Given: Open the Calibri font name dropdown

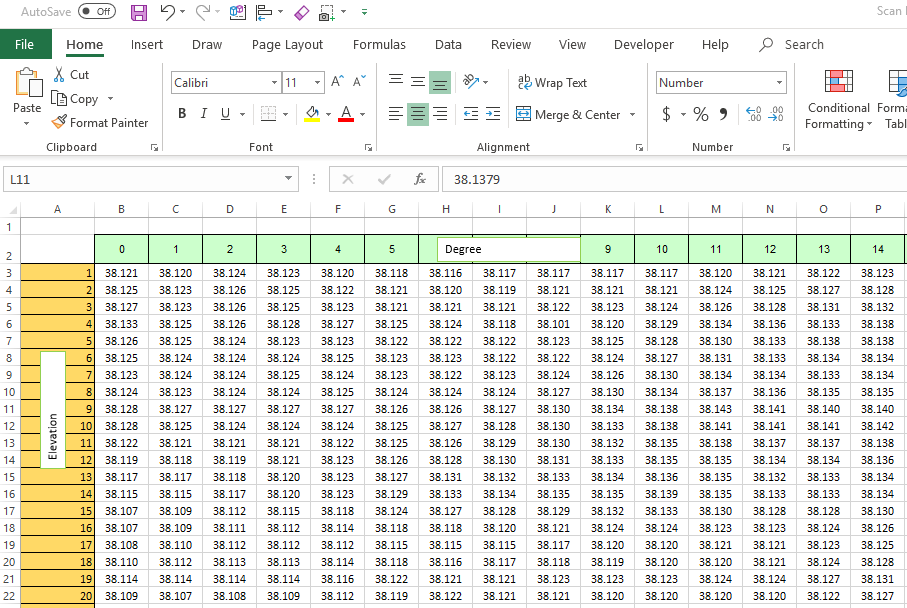Looking at the screenshot, I should [x=275, y=83].
